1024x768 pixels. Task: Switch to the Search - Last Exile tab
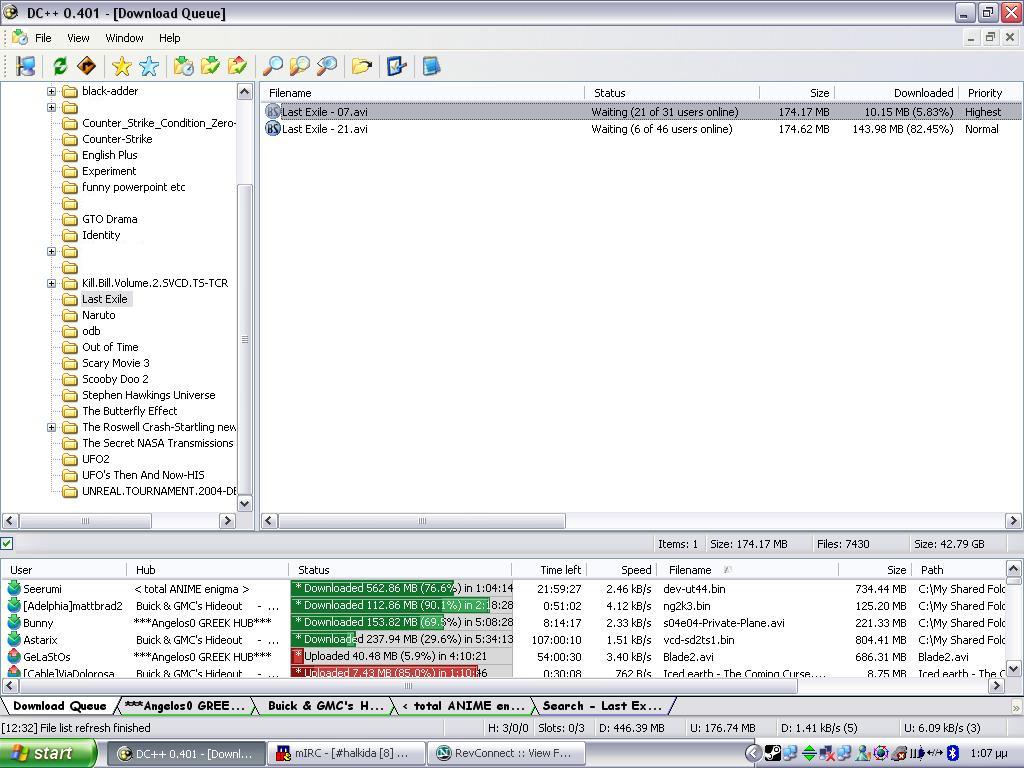click(x=602, y=705)
